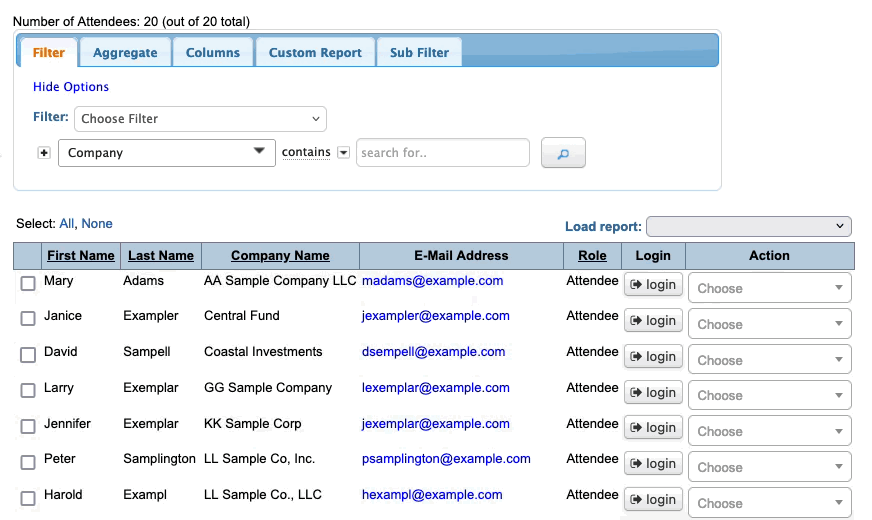This screenshot has height=520, width=872.
Task: Check the box for Janice Exampler
Action: [28, 319]
